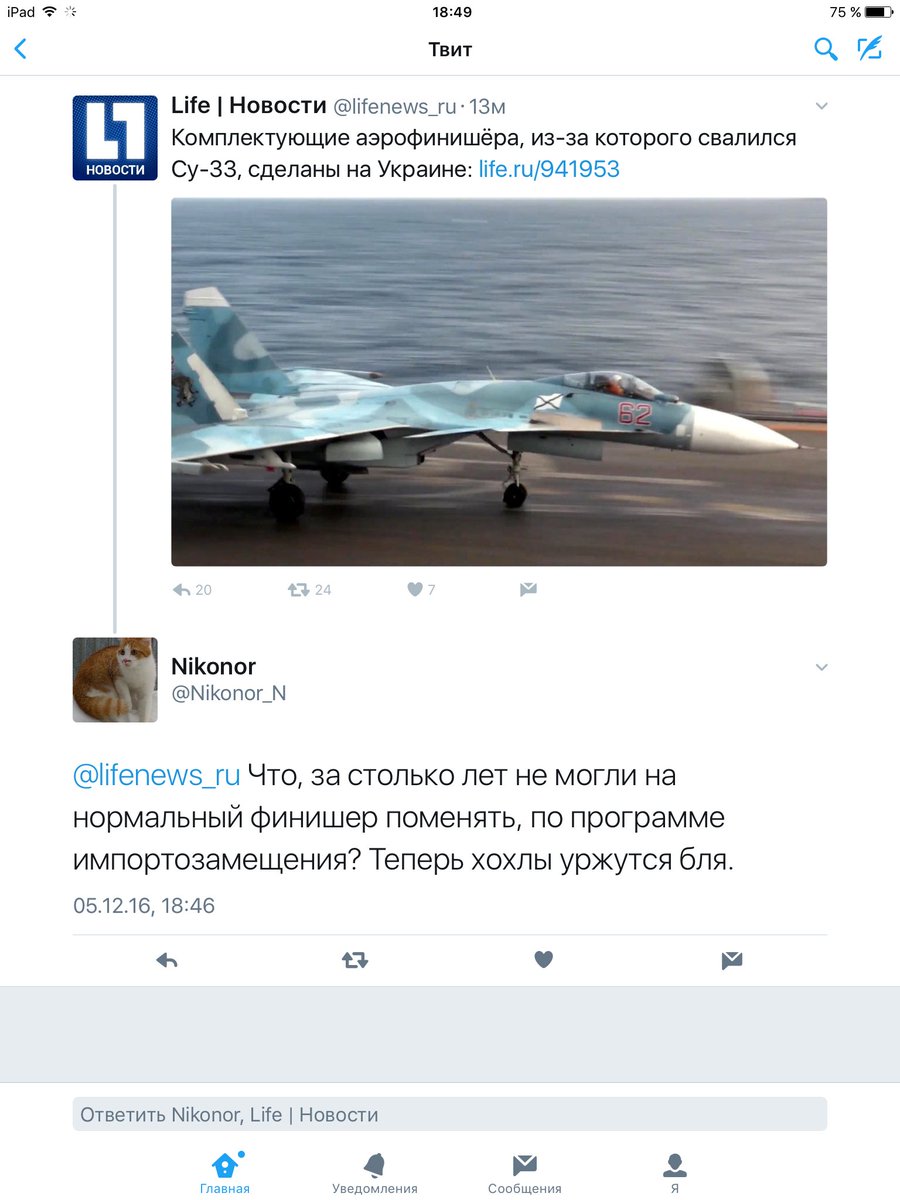This screenshot has height=1200, width=900.
Task: Tap the back arrow in header
Action: tap(20, 49)
